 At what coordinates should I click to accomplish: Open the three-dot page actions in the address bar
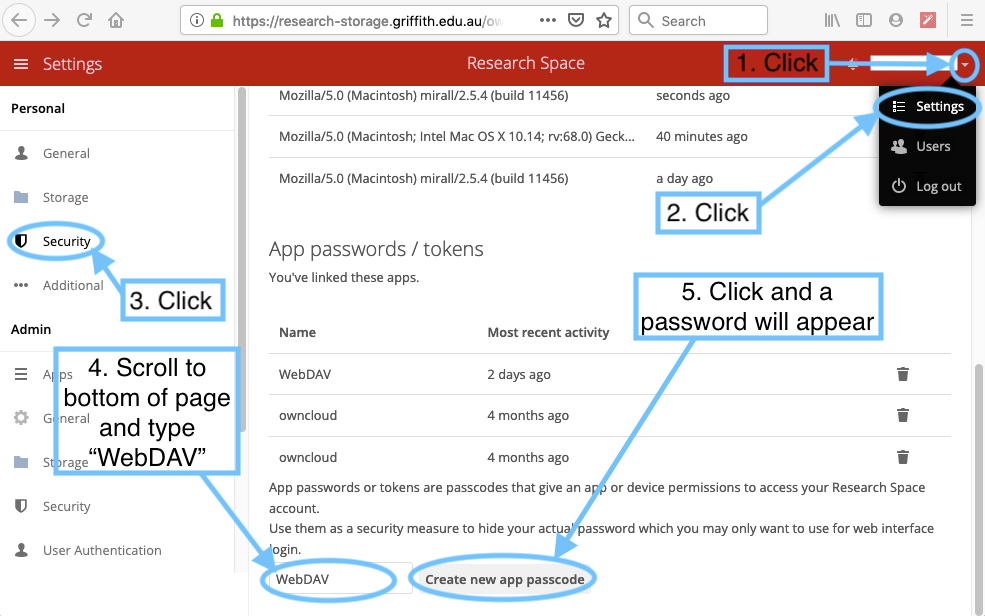(x=548, y=20)
